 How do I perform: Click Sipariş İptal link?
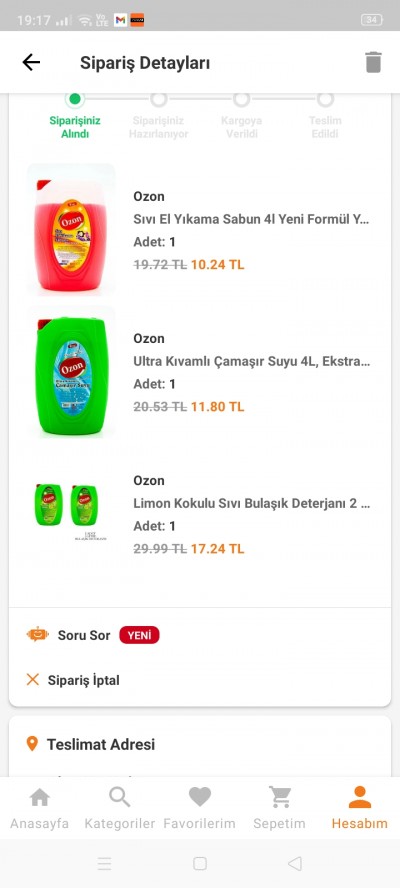pyautogui.click(x=83, y=680)
